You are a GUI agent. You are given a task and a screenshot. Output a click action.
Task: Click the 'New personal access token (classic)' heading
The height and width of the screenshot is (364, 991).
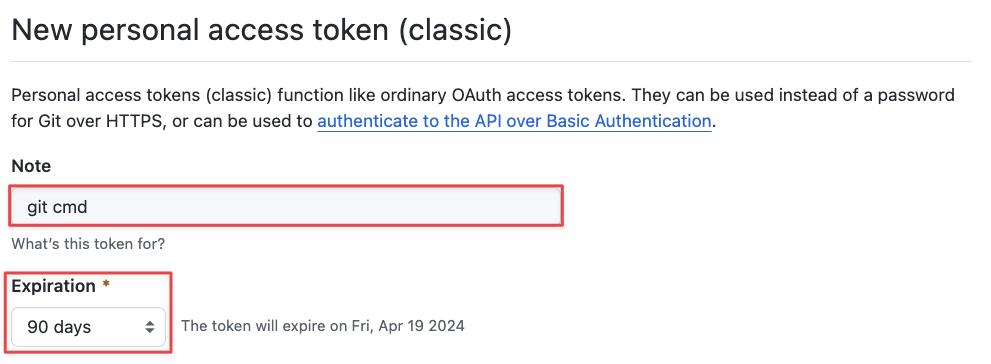262,30
